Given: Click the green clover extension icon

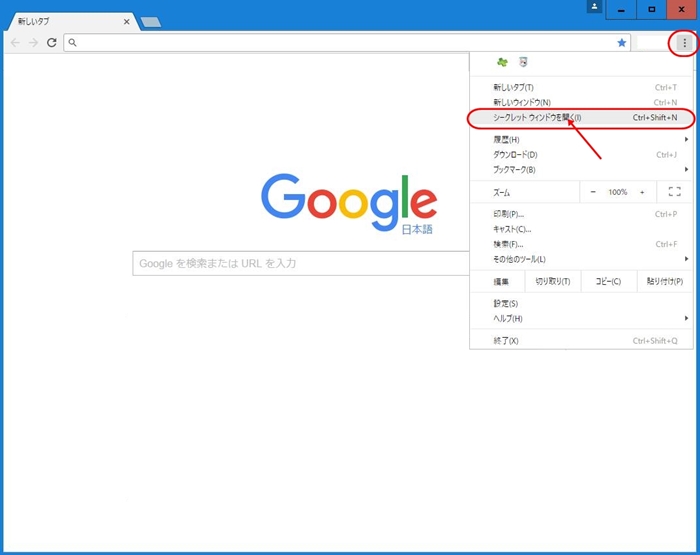Looking at the screenshot, I should (502, 62).
